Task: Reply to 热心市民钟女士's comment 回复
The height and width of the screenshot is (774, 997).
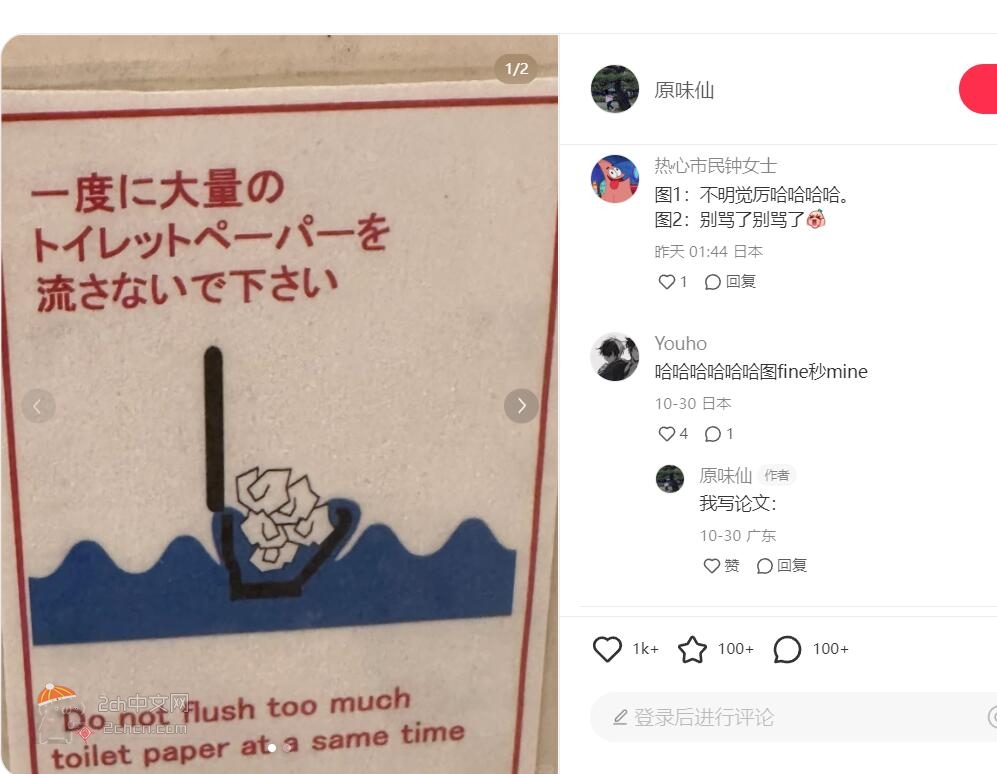Action: [730, 282]
